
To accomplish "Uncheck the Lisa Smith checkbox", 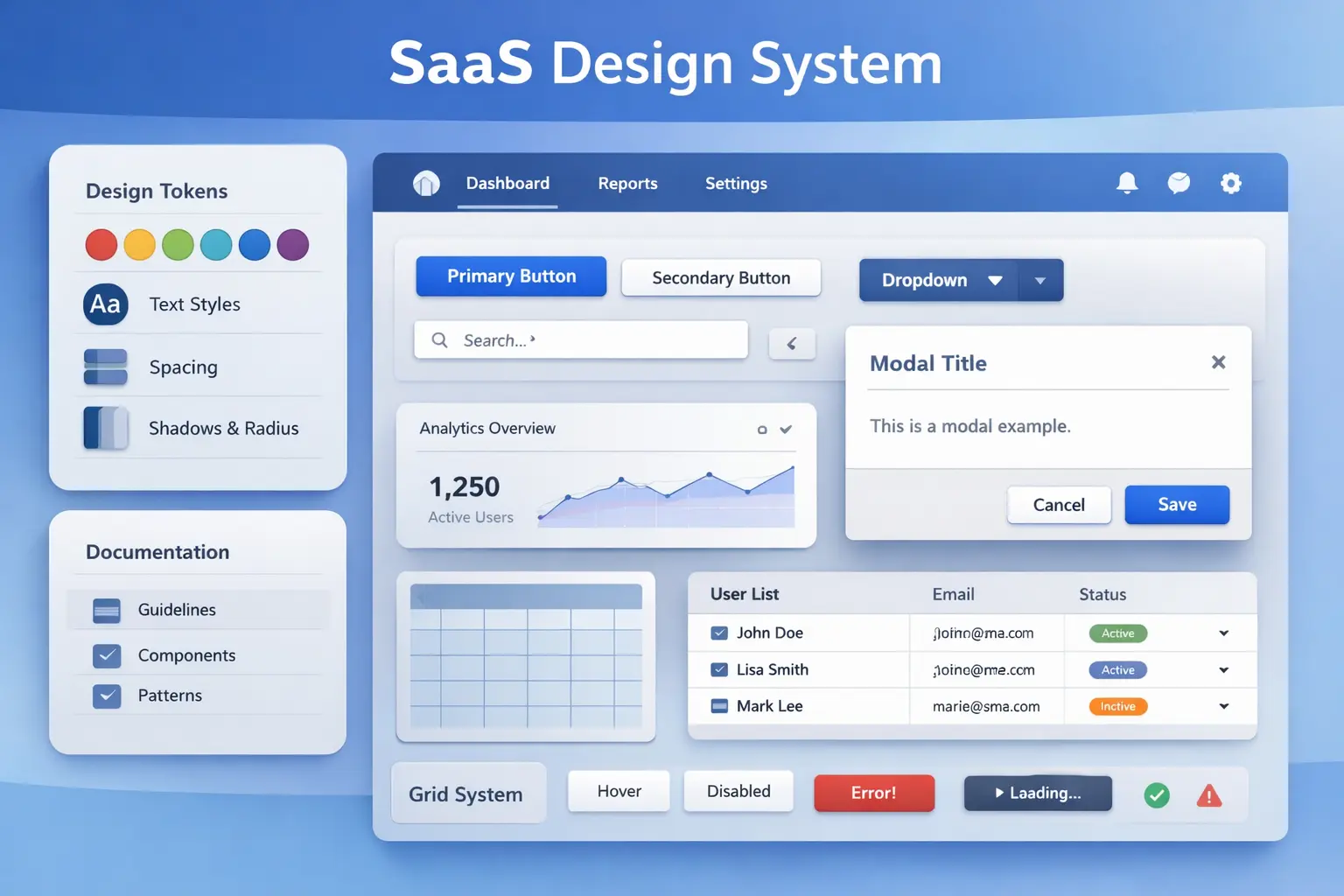I will pos(719,669).
